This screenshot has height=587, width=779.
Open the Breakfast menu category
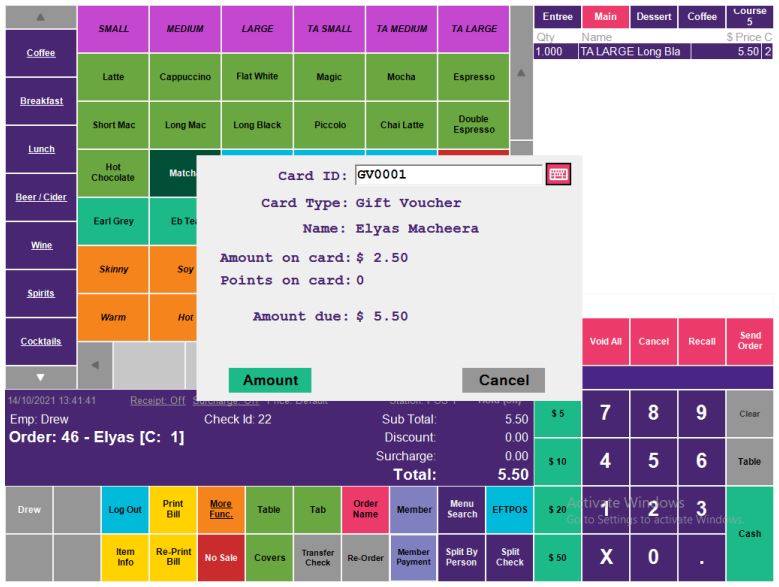41,101
